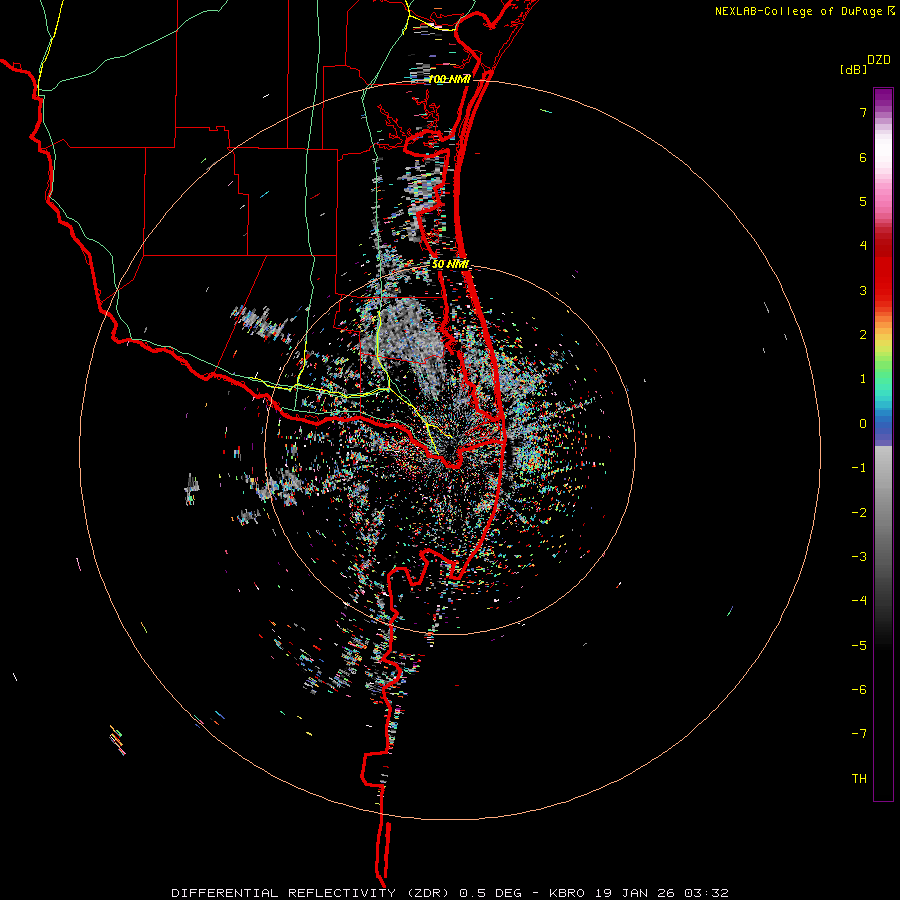Click the -2 value on the scale
Viewport: 900px width, 900px height.
[859, 513]
